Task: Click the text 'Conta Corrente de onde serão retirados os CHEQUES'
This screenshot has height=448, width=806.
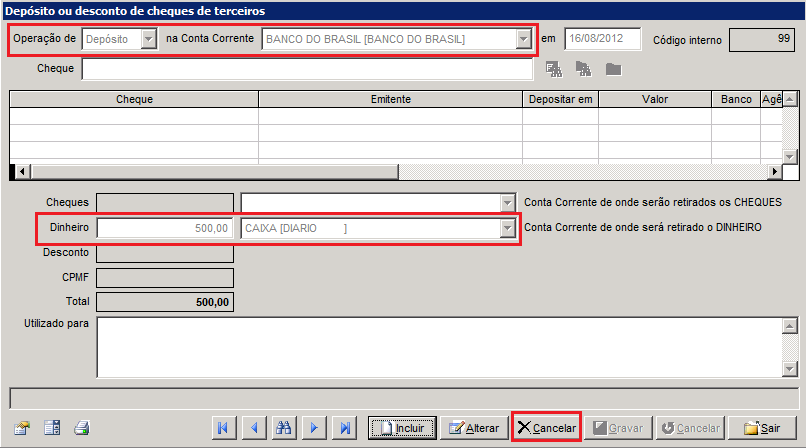Action: tap(653, 202)
